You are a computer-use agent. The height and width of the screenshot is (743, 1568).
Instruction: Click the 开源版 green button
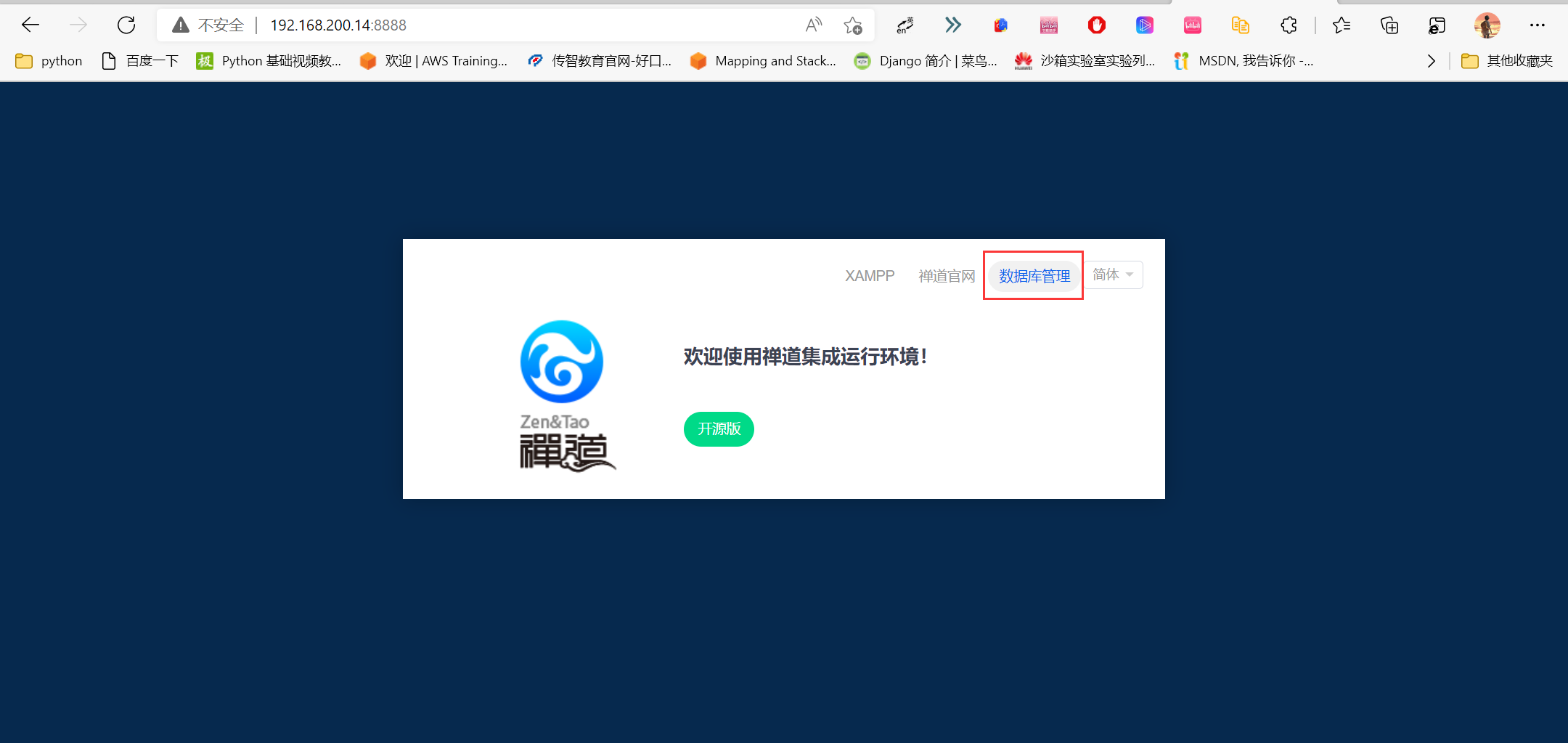point(718,429)
